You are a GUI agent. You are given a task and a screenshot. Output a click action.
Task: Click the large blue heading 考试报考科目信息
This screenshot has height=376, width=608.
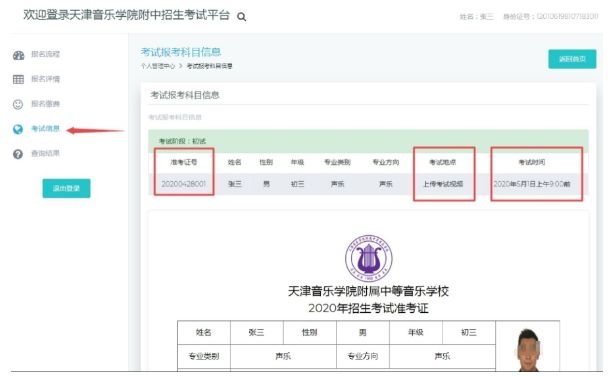pyautogui.click(x=181, y=52)
